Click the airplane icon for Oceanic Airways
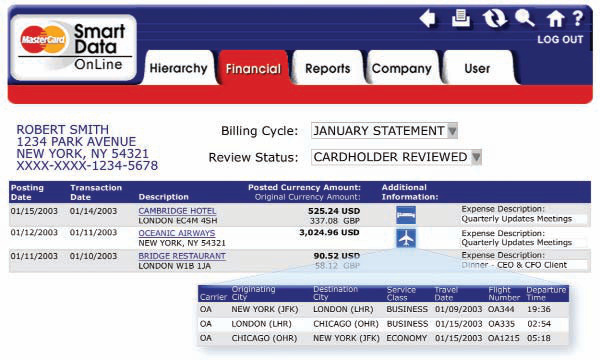The height and width of the screenshot is (360, 600). (406, 238)
